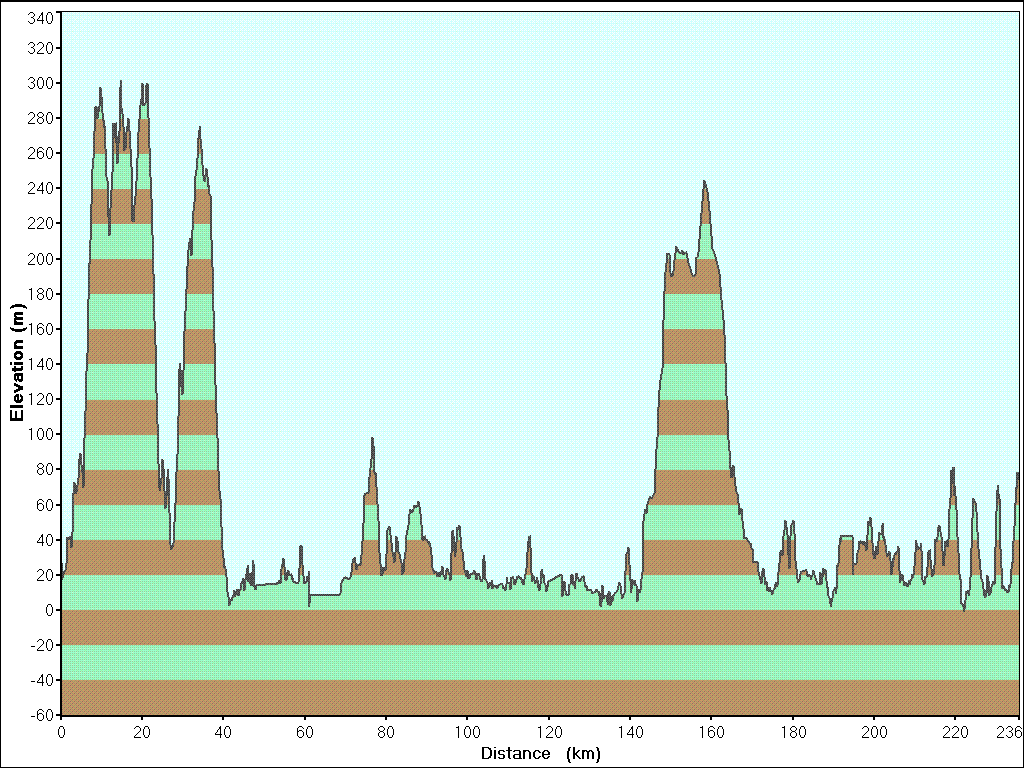Click the 100 km distance tick label
This screenshot has height=768, width=1024.
click(468, 733)
